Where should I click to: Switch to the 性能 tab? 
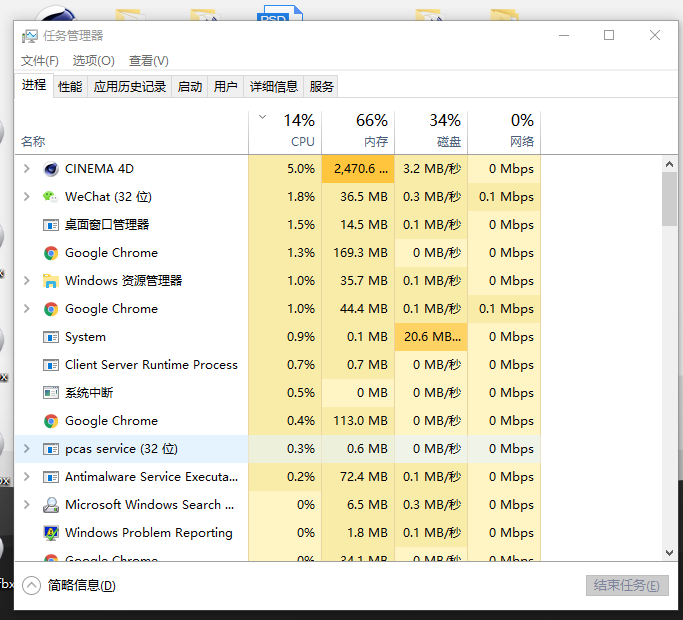point(70,87)
